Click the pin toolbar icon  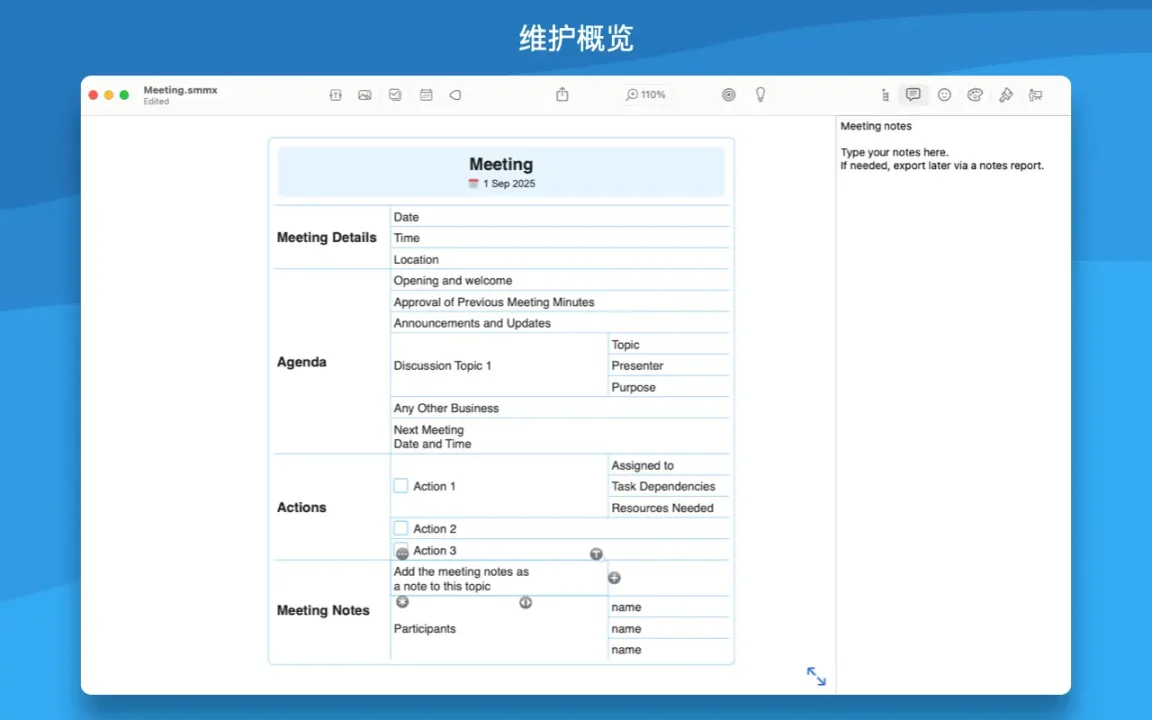(x=1006, y=95)
